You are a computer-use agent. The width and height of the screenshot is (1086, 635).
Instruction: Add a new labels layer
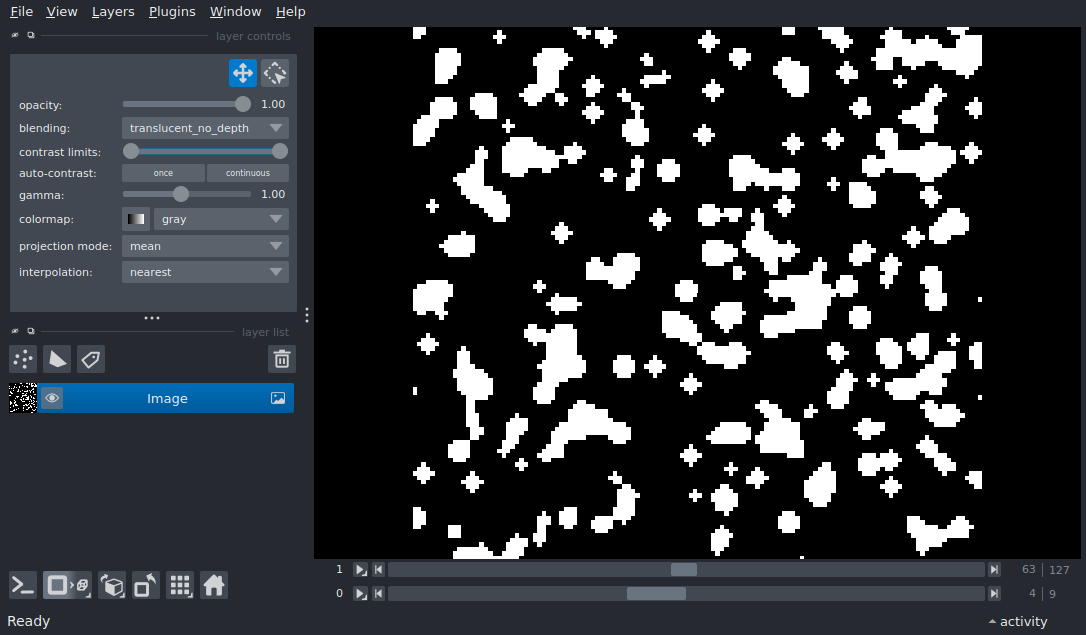(91, 359)
